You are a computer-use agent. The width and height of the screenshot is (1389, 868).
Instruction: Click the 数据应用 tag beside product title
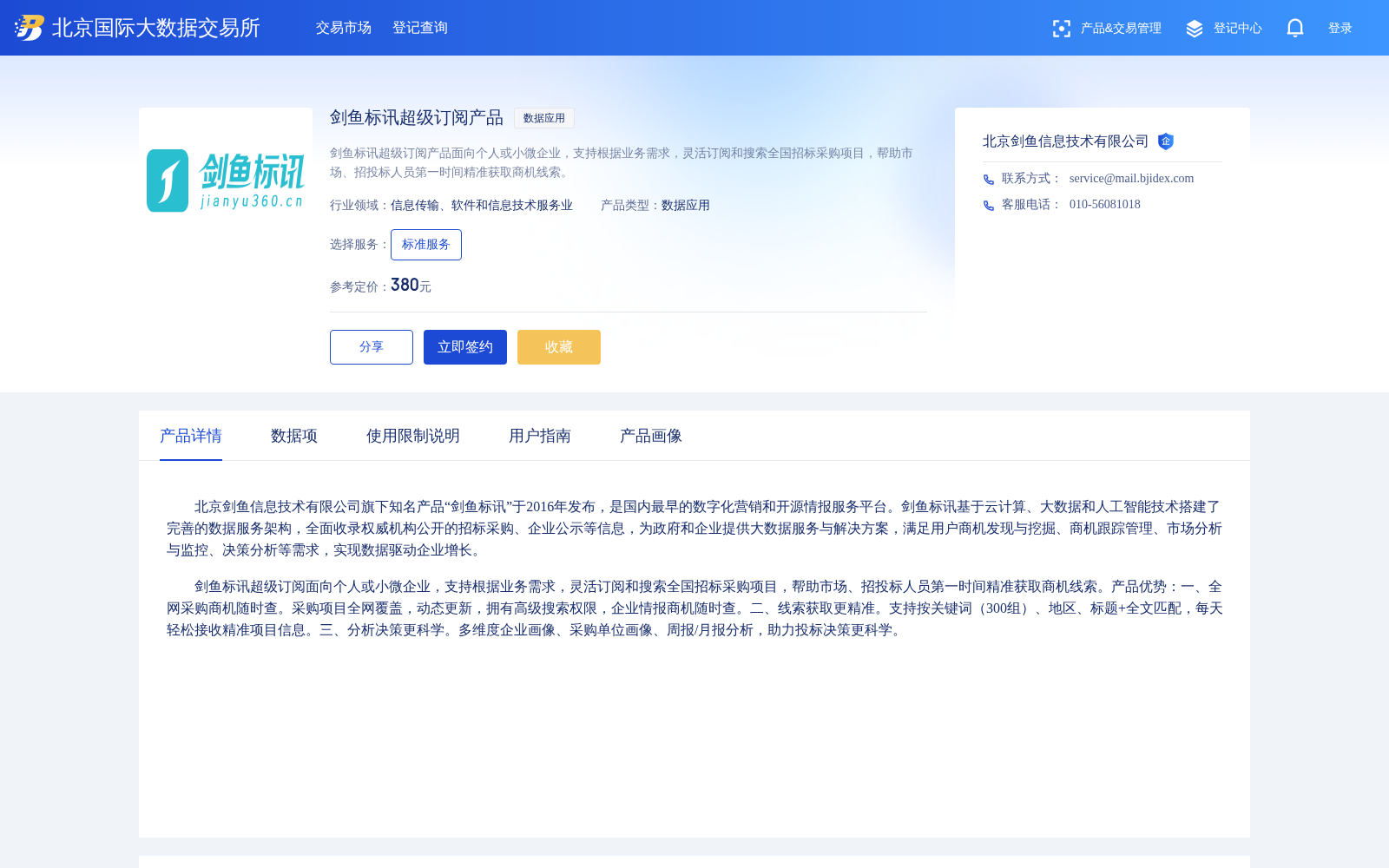pyautogui.click(x=544, y=118)
